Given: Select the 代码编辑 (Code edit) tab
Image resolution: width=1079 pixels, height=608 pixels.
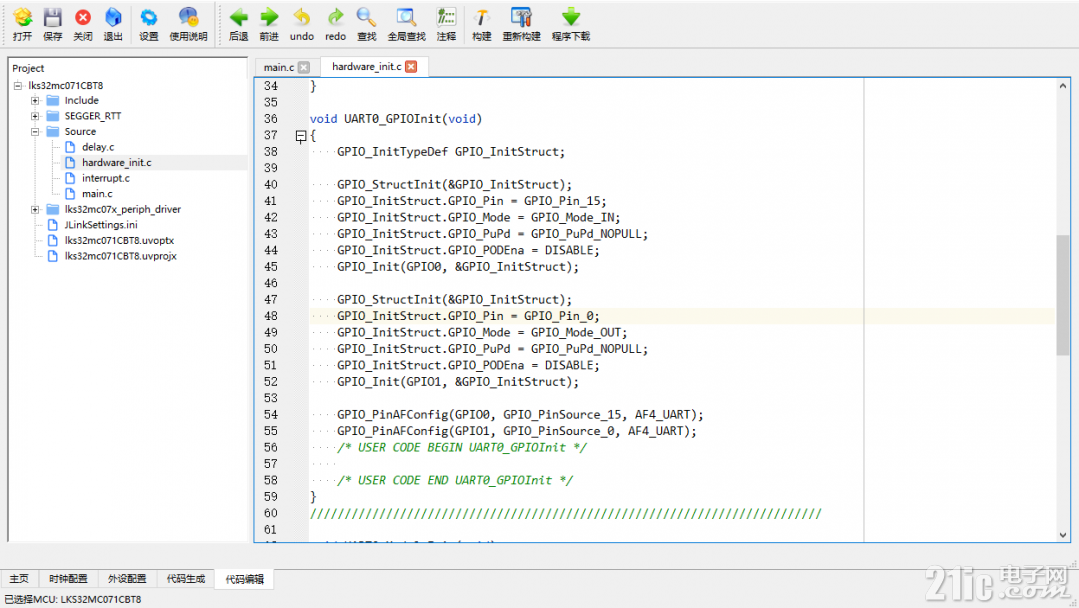Looking at the screenshot, I should [245, 579].
